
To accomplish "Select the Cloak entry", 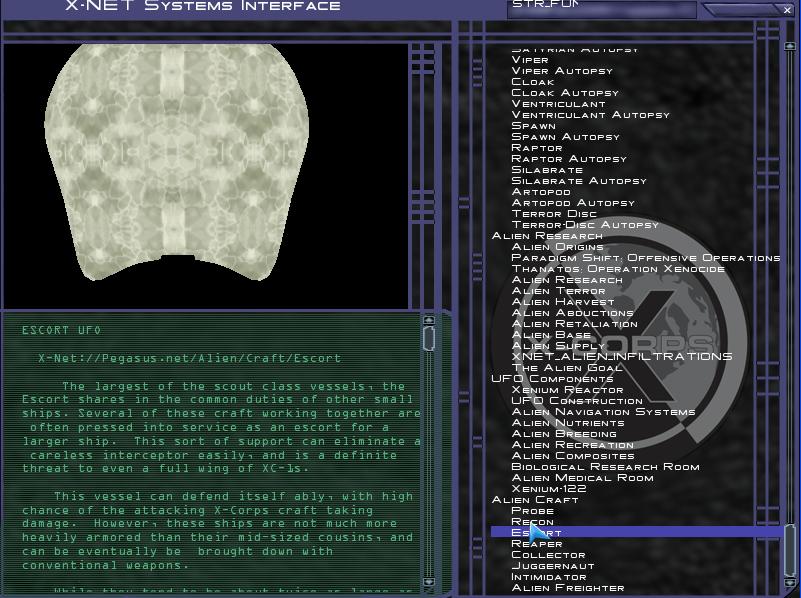I will tap(533, 82).
